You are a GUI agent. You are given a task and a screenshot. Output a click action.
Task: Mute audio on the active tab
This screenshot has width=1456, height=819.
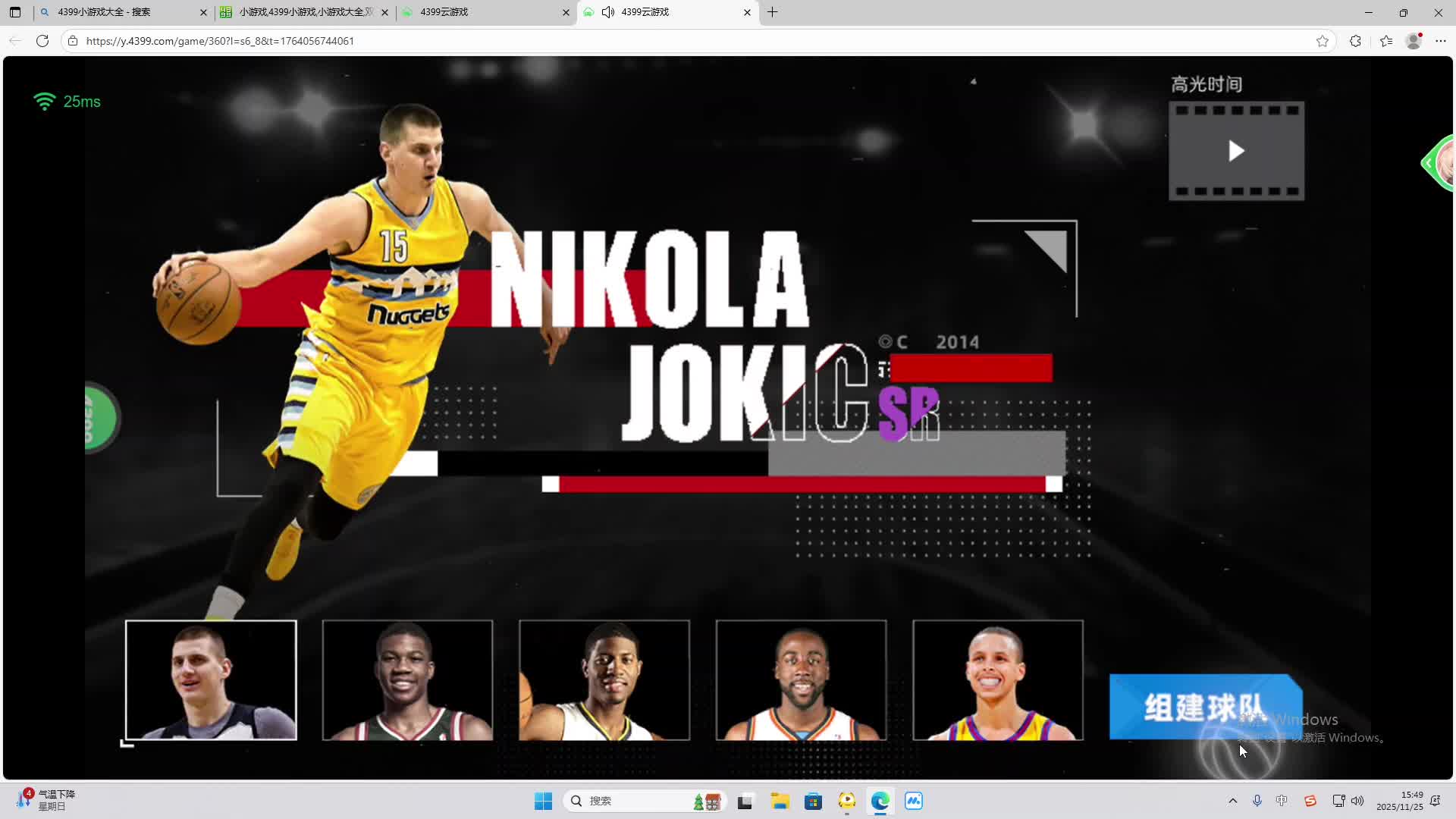(x=608, y=12)
